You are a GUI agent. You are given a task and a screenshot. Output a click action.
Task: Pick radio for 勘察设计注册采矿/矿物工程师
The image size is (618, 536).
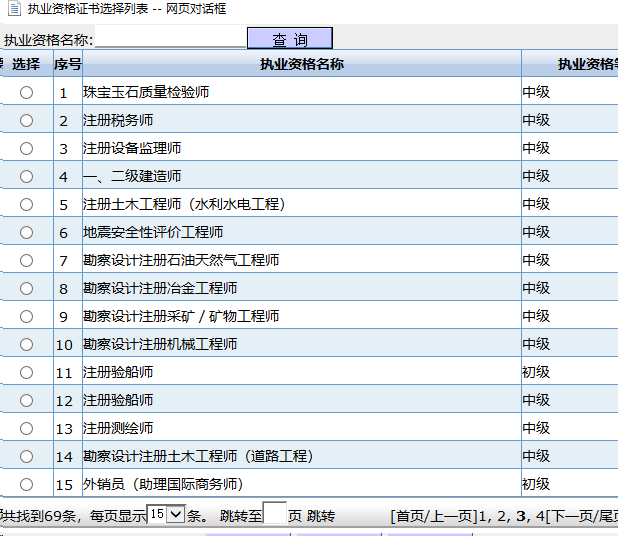point(26,316)
